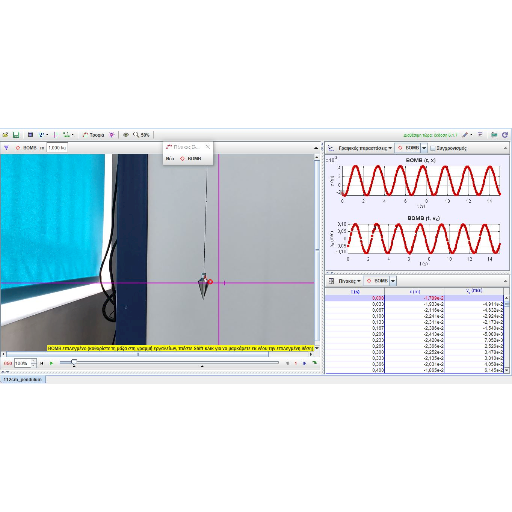Image resolution: width=512 pixels, height=512 pixels.
Task: Click the BOMB (t, vx) plot title
Action: (x=423, y=218)
